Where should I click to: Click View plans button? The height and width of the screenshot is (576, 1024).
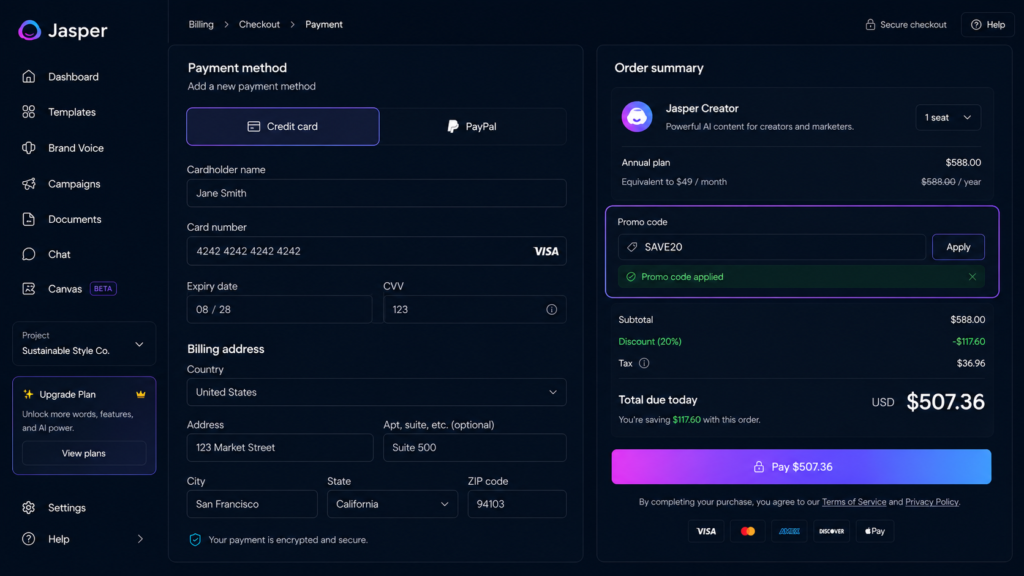coord(84,453)
